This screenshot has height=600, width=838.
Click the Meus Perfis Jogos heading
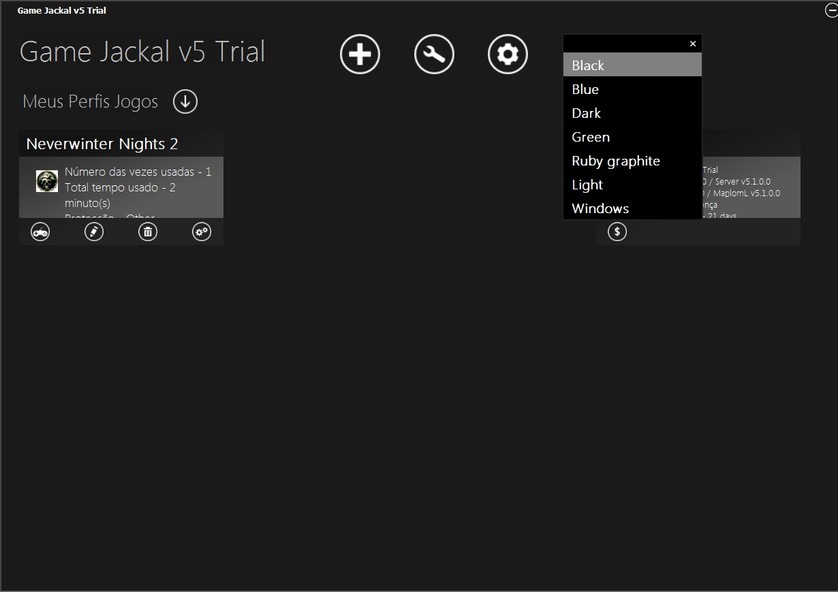pyautogui.click(x=90, y=102)
